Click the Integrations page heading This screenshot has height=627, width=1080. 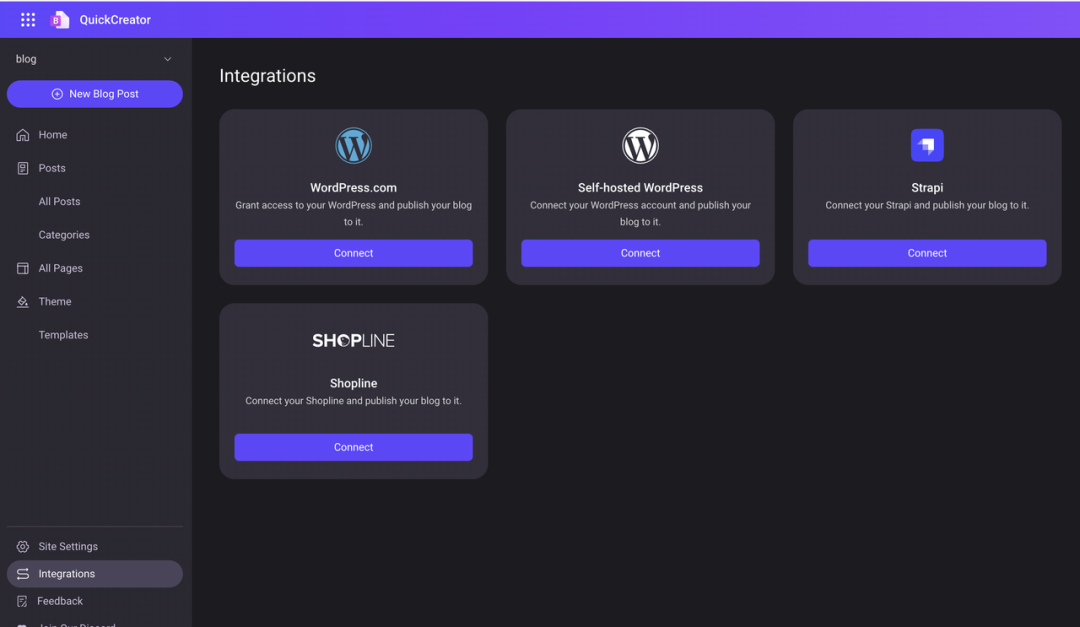point(267,76)
